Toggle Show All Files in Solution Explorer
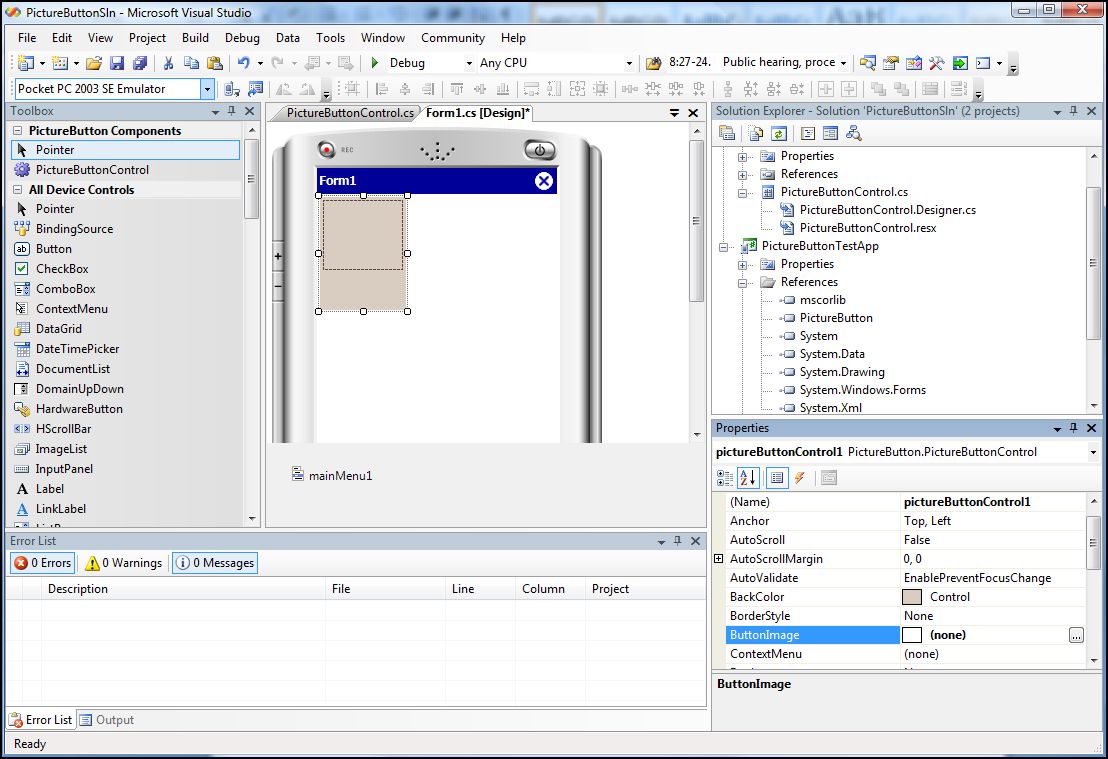This screenshot has height=759, width=1108. pos(755,134)
